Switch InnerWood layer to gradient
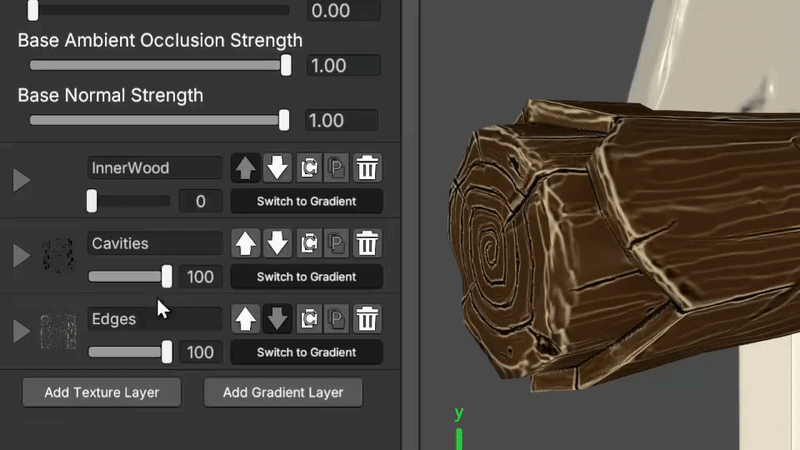 tap(306, 201)
